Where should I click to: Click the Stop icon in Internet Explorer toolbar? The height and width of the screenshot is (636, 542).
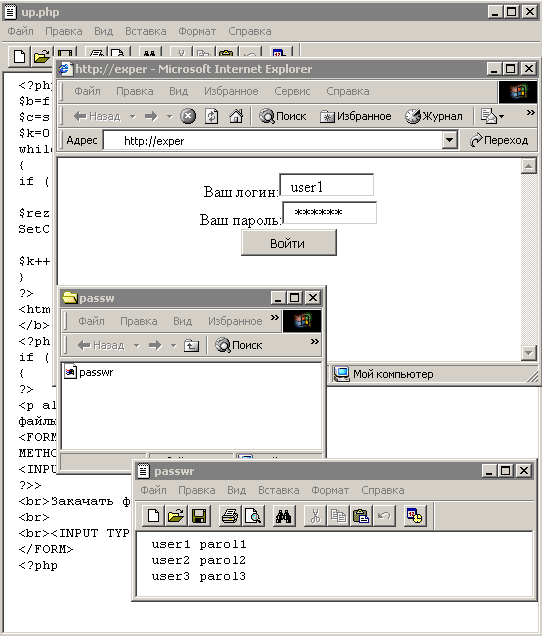point(188,116)
